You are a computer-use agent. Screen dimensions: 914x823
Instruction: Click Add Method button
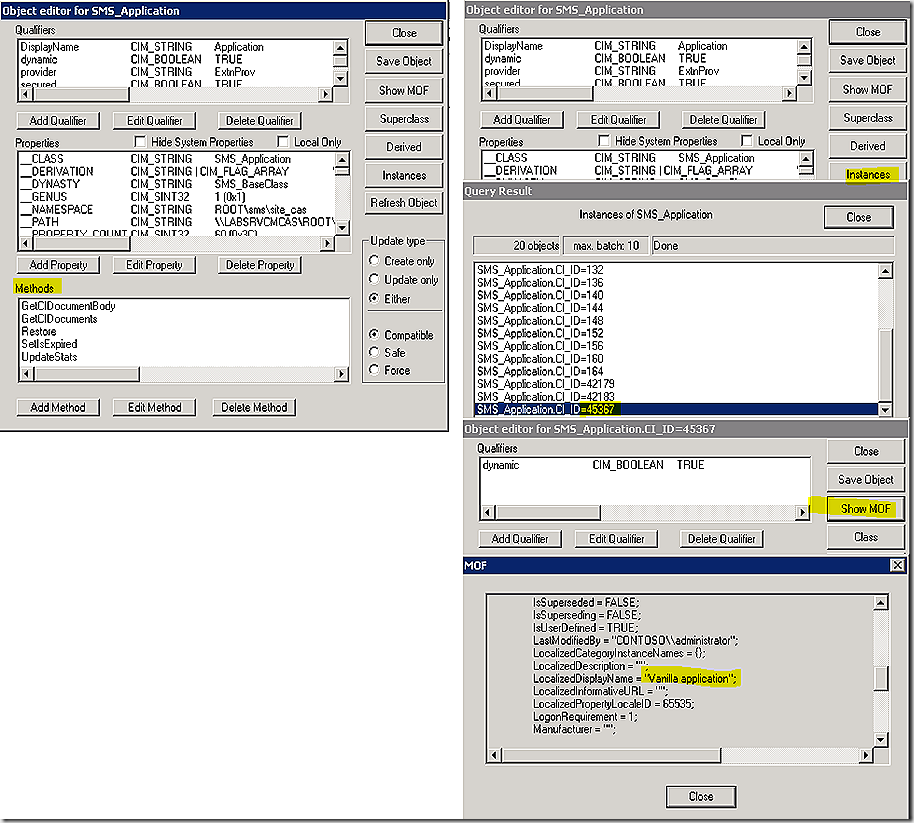click(x=58, y=407)
